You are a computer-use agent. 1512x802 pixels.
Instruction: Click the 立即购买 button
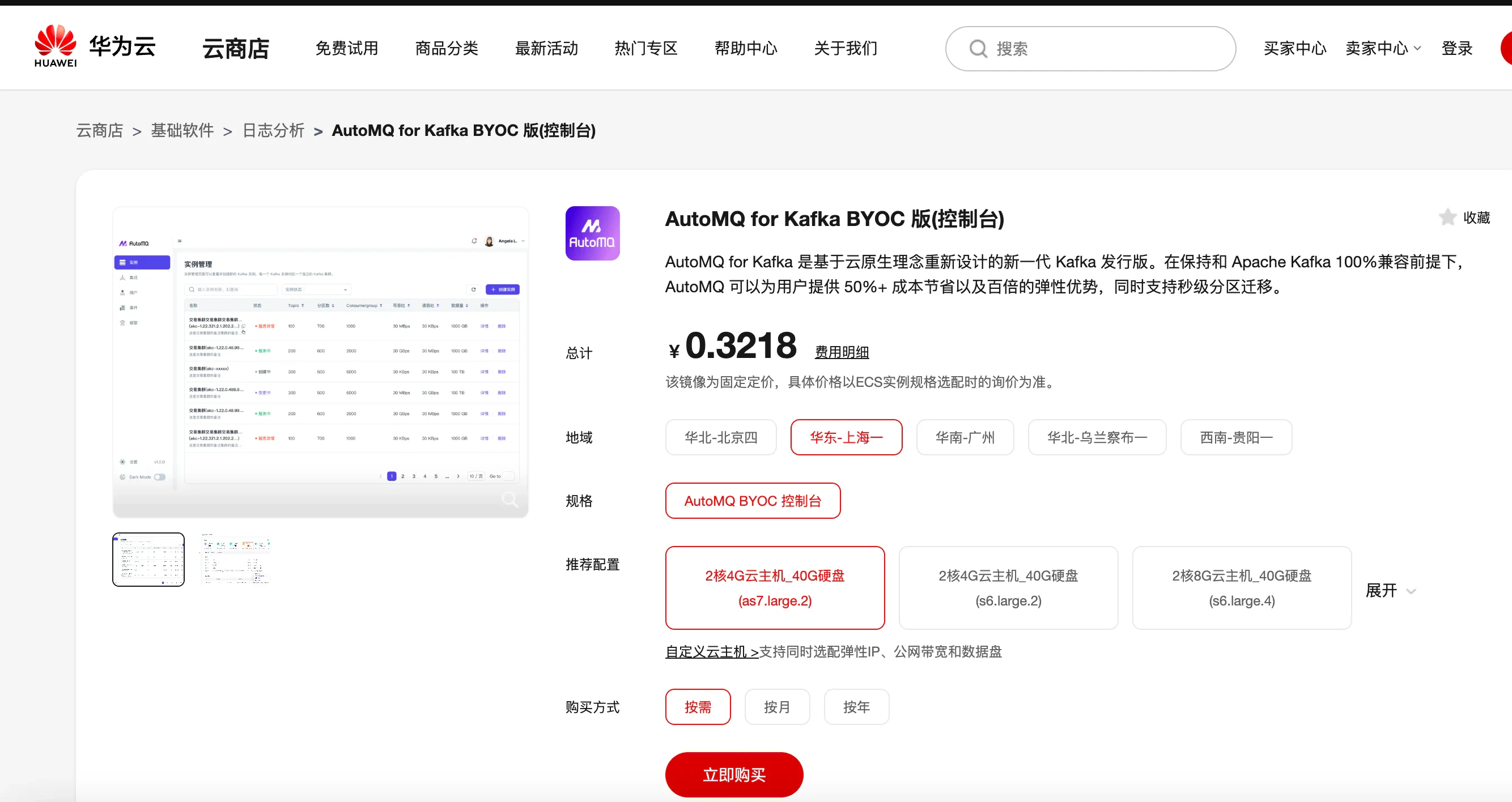pos(734,774)
